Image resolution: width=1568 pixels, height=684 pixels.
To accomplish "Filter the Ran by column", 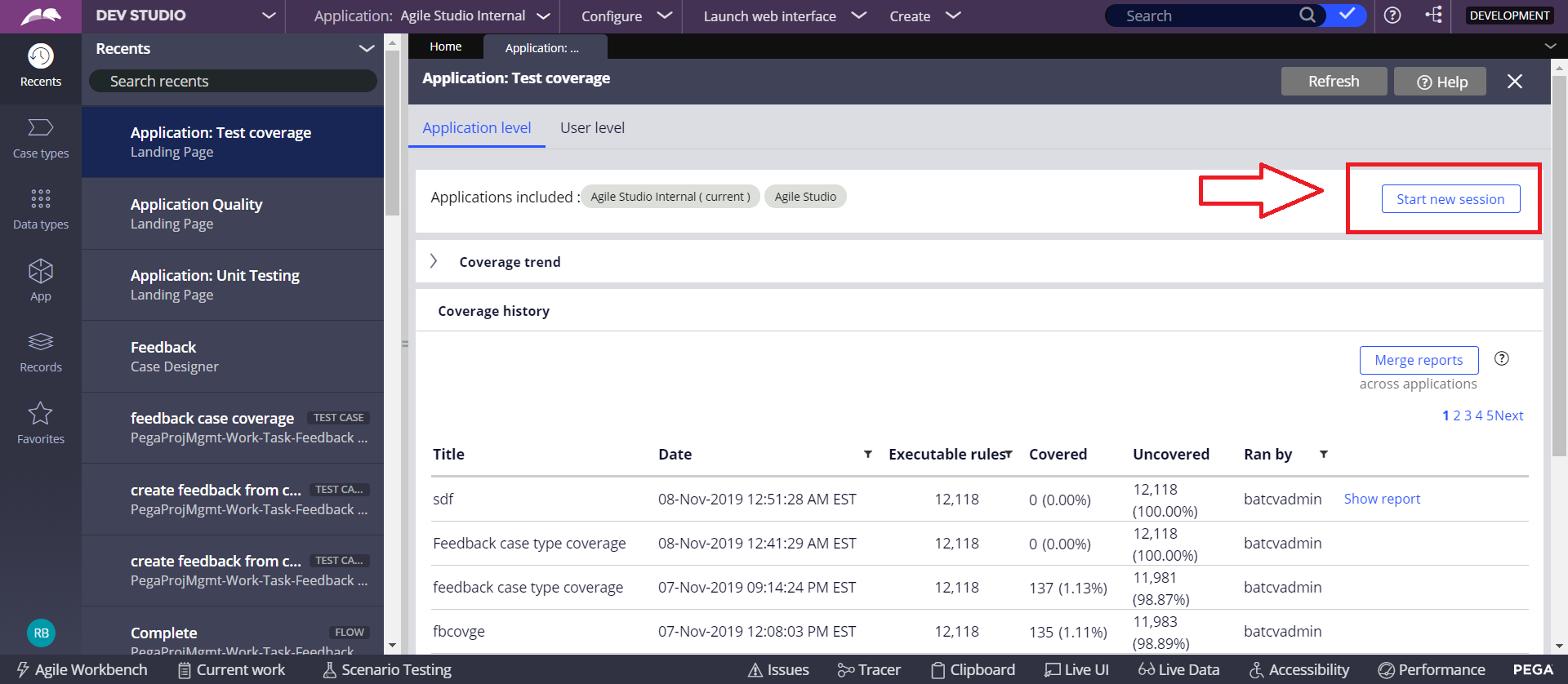I will [1323, 454].
